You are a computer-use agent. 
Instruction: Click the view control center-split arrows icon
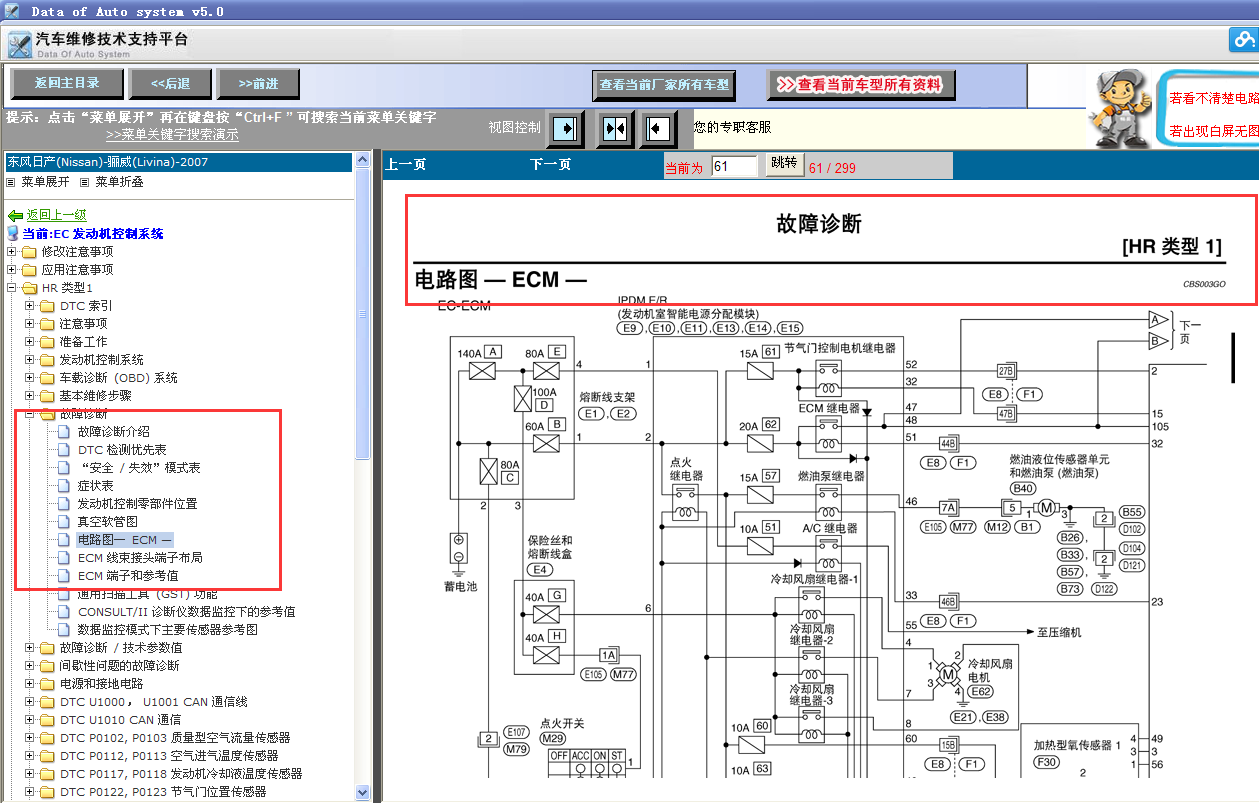[x=614, y=128]
